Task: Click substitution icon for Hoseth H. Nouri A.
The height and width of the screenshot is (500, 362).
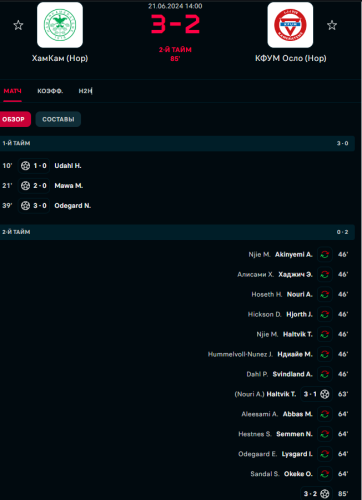Action: (x=325, y=295)
